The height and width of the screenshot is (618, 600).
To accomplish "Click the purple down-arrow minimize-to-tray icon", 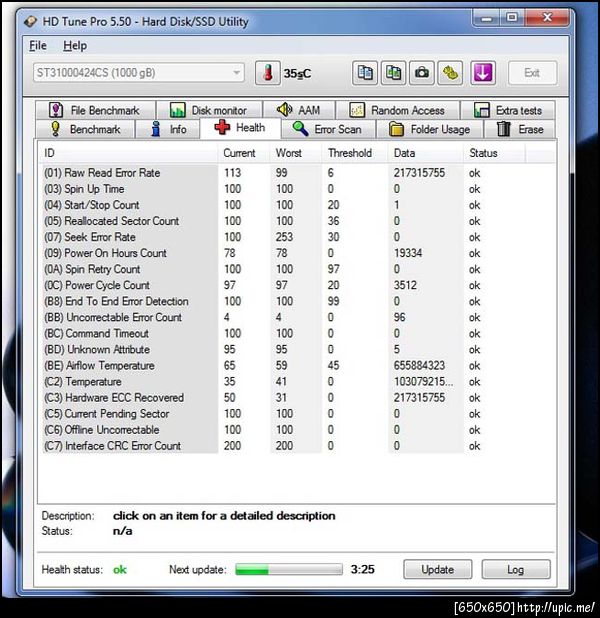I will pyautogui.click(x=483, y=73).
